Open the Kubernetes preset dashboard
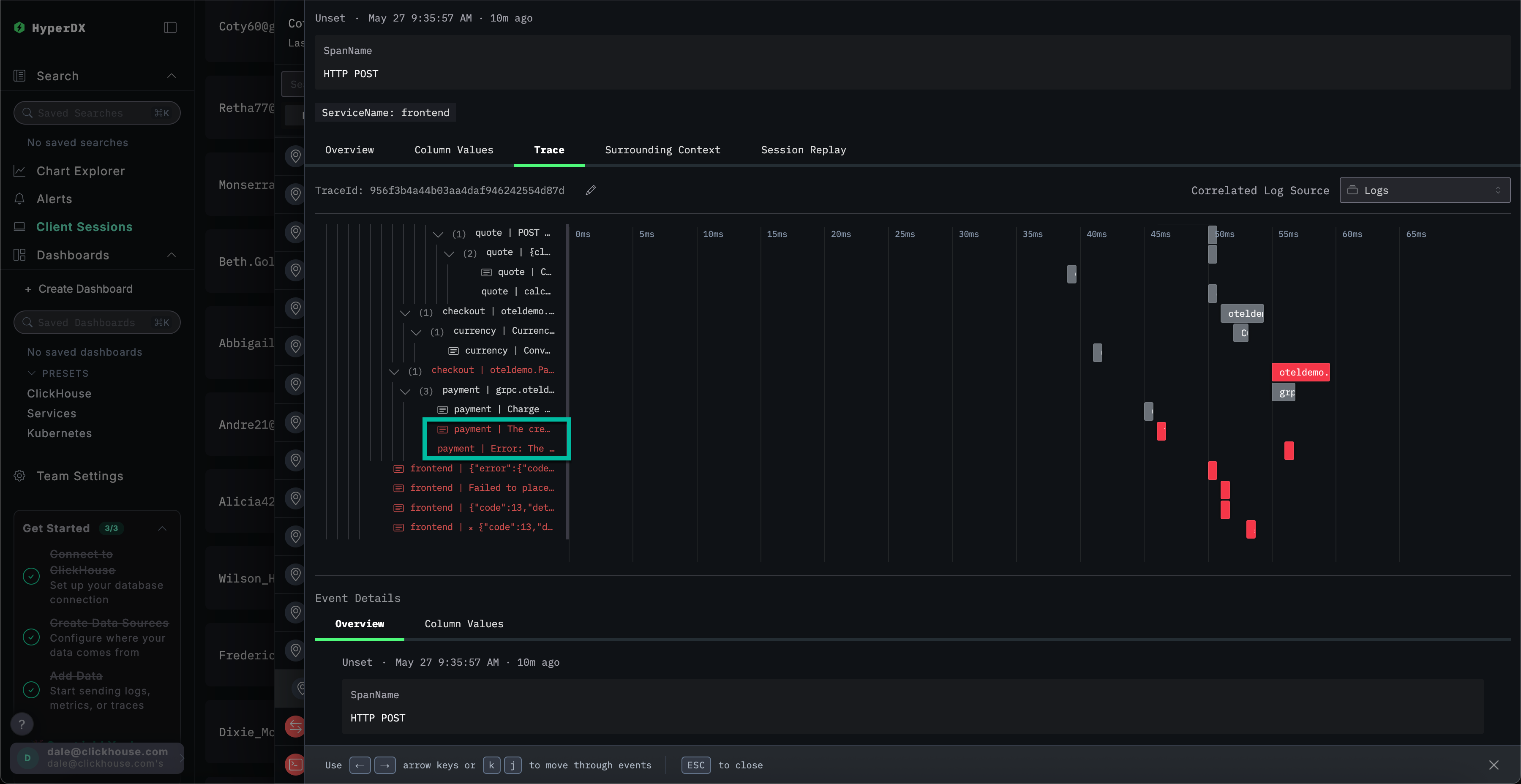 [x=59, y=433]
